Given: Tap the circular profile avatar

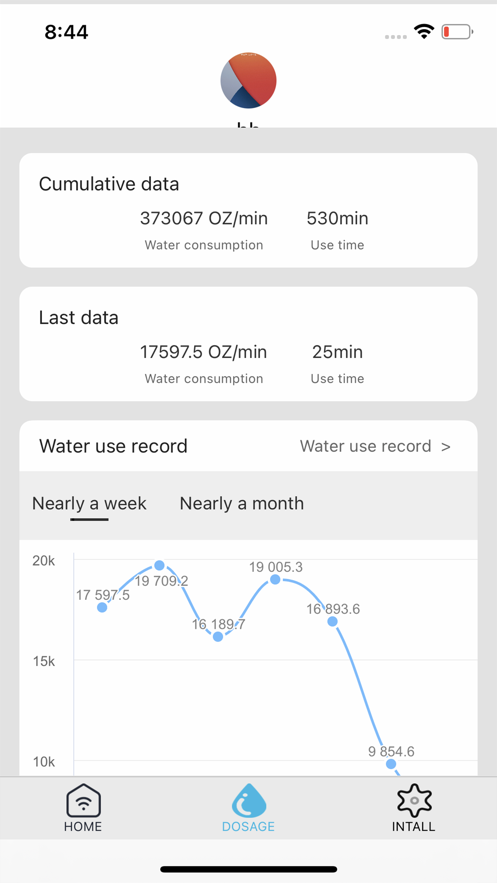Looking at the screenshot, I should pyautogui.click(x=248, y=80).
